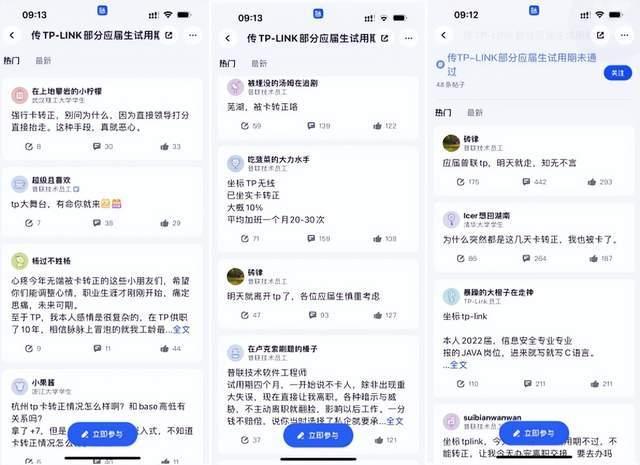Tap 立即参与 button in the middle screen

(x=318, y=436)
